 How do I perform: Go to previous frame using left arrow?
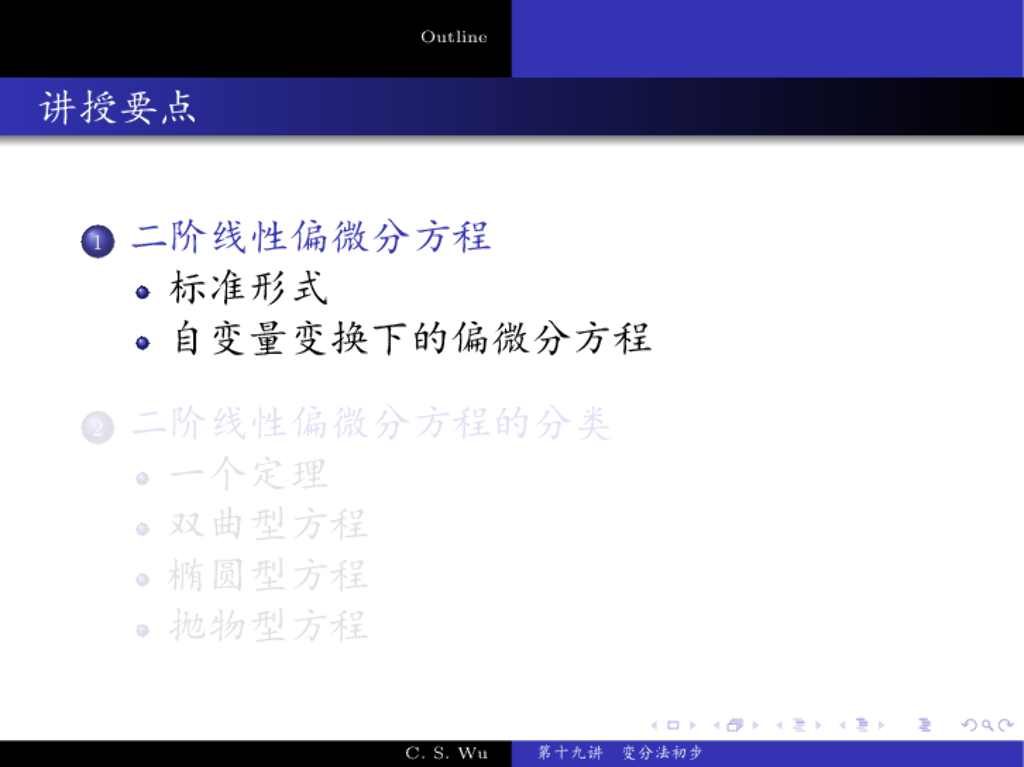pos(716,725)
